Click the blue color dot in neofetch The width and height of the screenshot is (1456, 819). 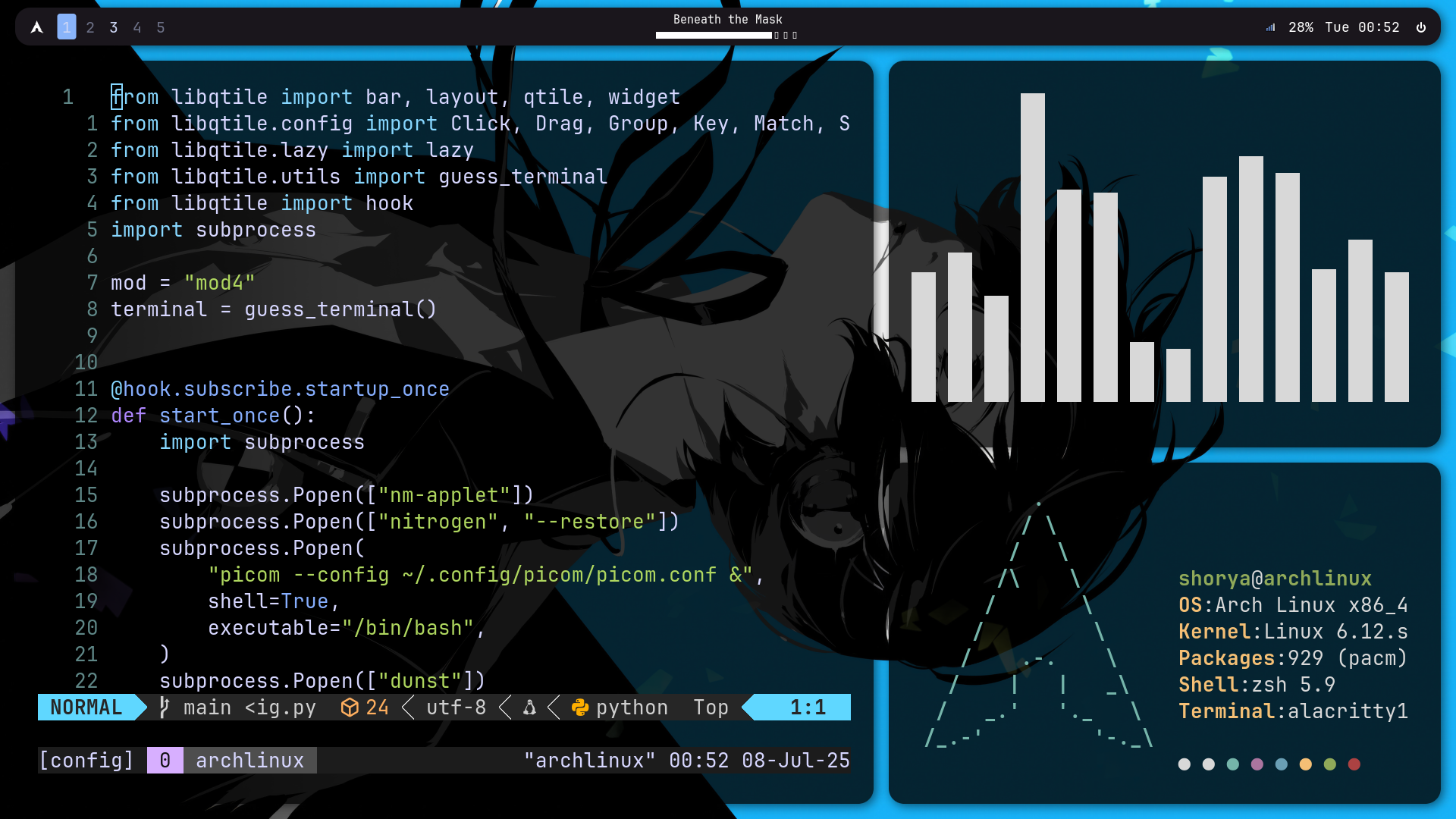pyautogui.click(x=1282, y=764)
